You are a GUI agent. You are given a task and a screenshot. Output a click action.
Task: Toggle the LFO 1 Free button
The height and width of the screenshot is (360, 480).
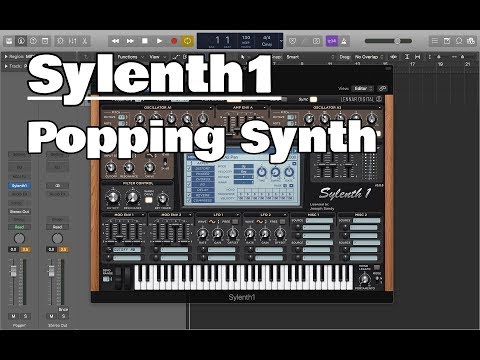(x=235, y=221)
